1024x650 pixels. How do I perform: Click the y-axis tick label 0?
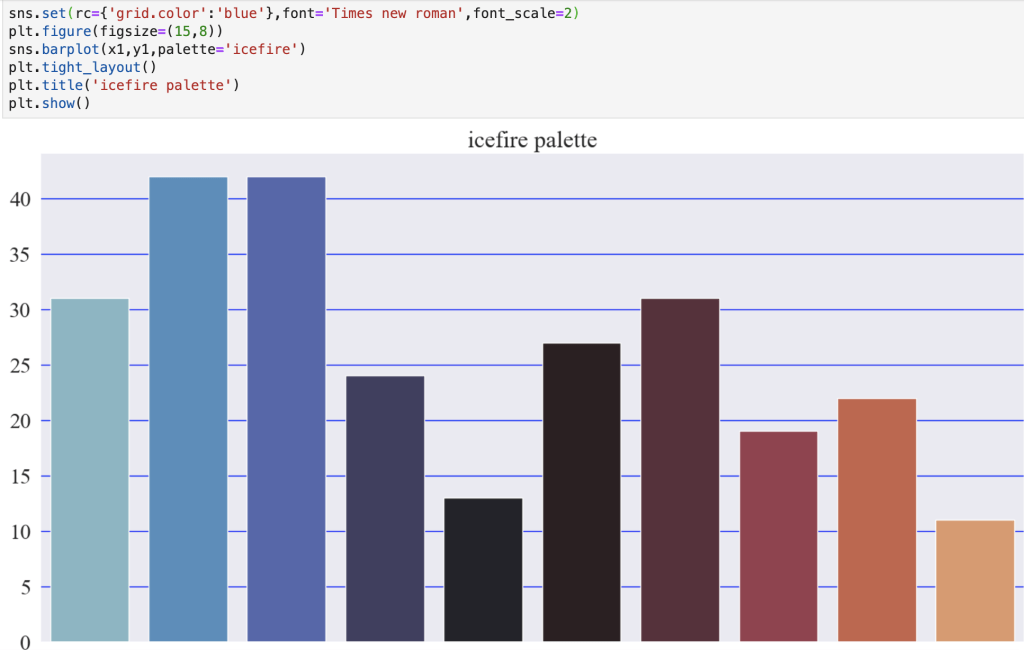[26, 642]
